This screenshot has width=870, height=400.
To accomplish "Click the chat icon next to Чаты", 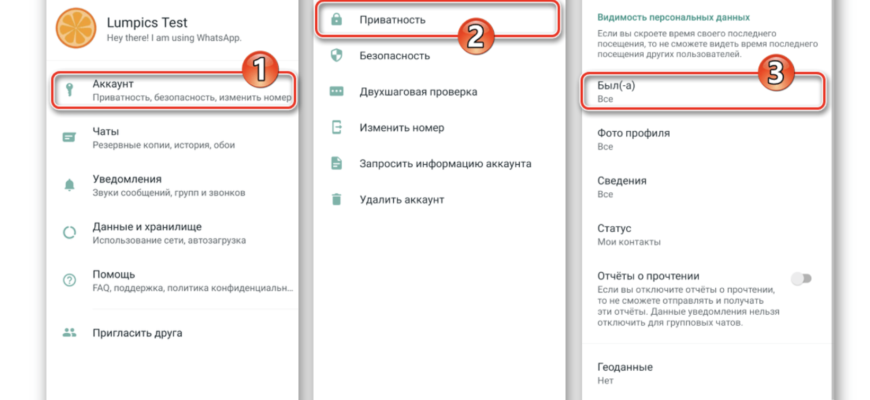I will [x=69, y=138].
